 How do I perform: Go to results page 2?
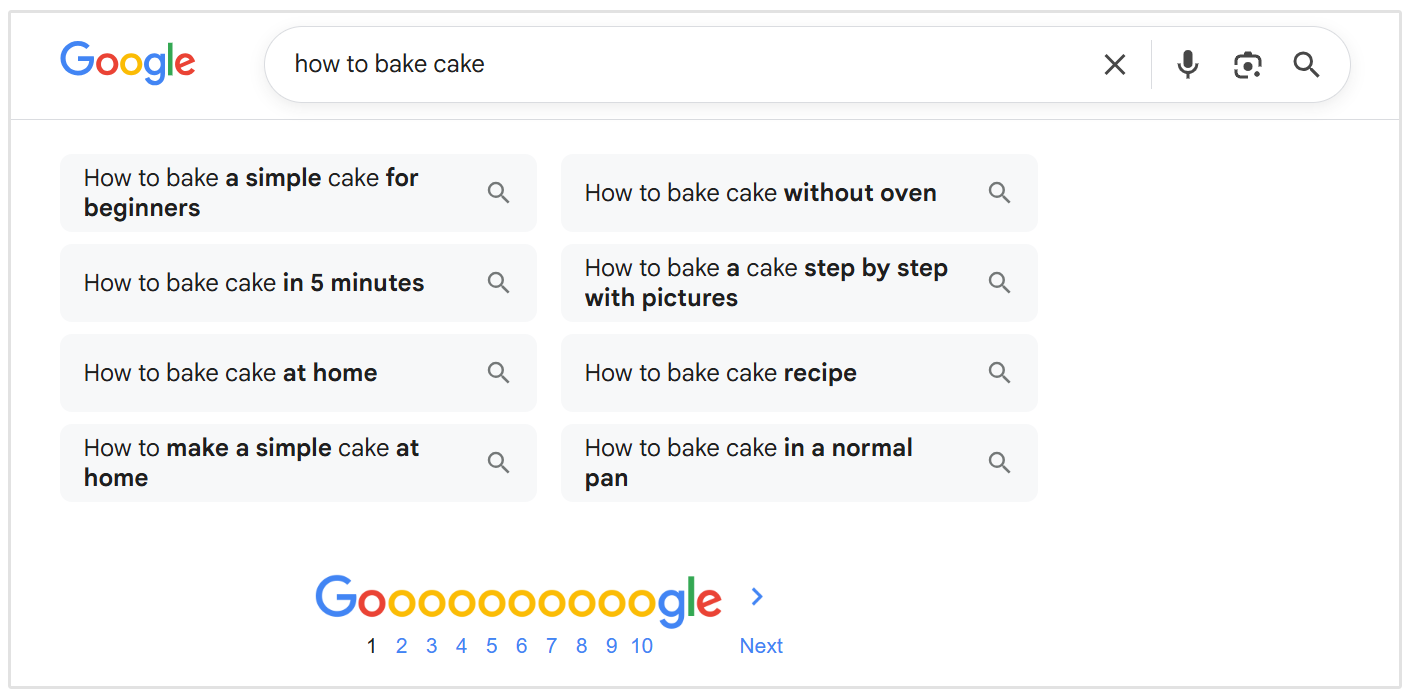tap(401, 646)
